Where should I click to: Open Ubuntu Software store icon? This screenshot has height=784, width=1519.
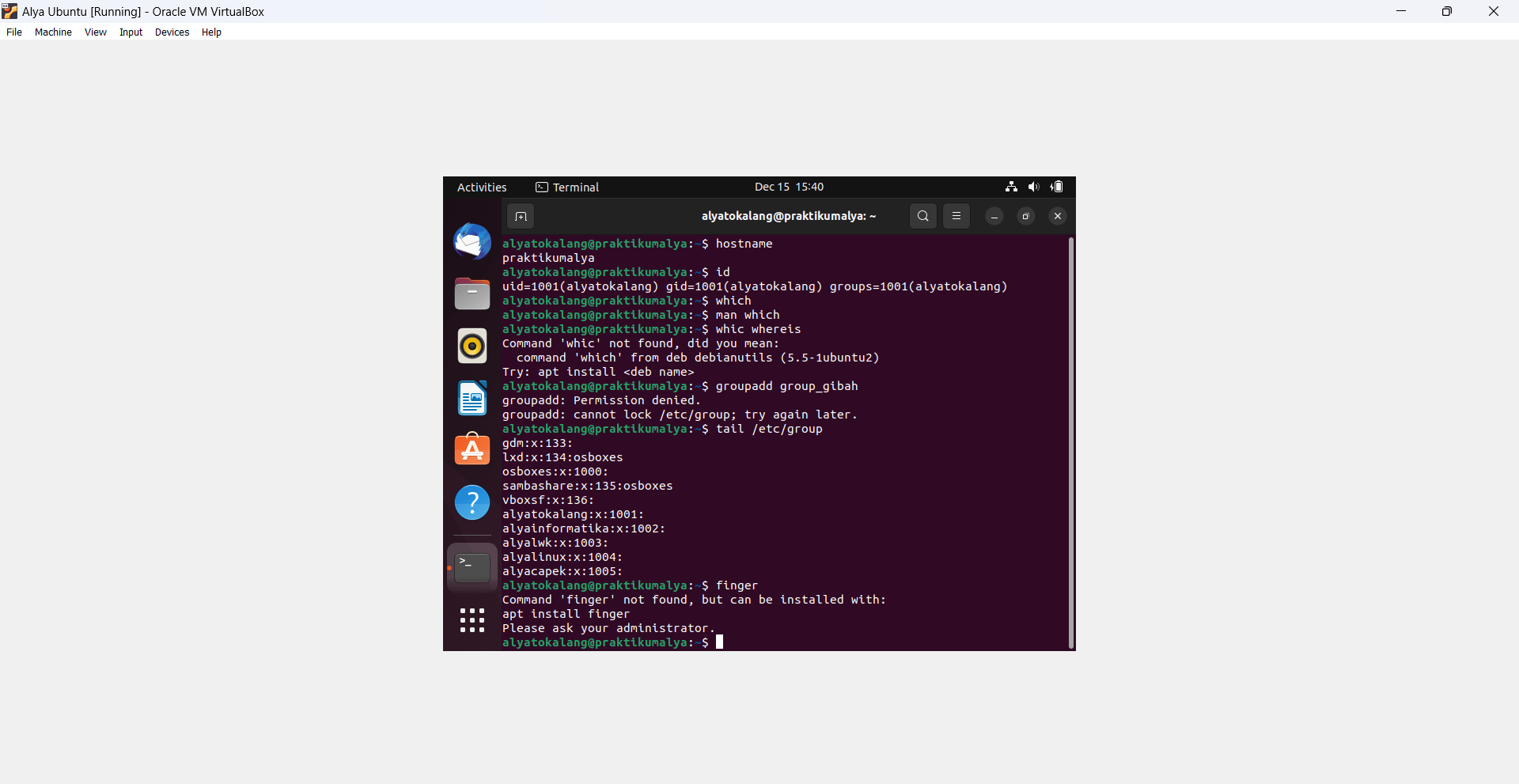472,449
